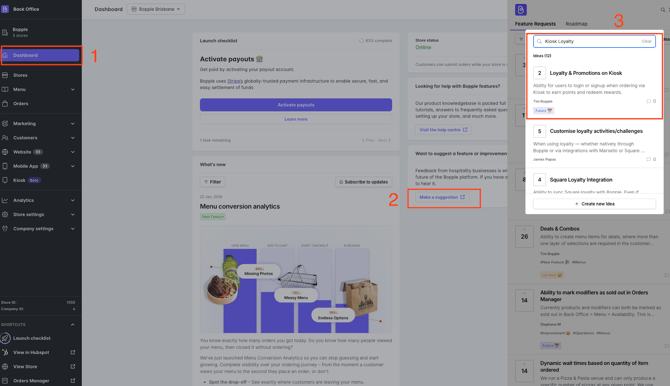
Task: Click the Future tag on Loyalty & Promotions
Action: pyautogui.click(x=544, y=111)
